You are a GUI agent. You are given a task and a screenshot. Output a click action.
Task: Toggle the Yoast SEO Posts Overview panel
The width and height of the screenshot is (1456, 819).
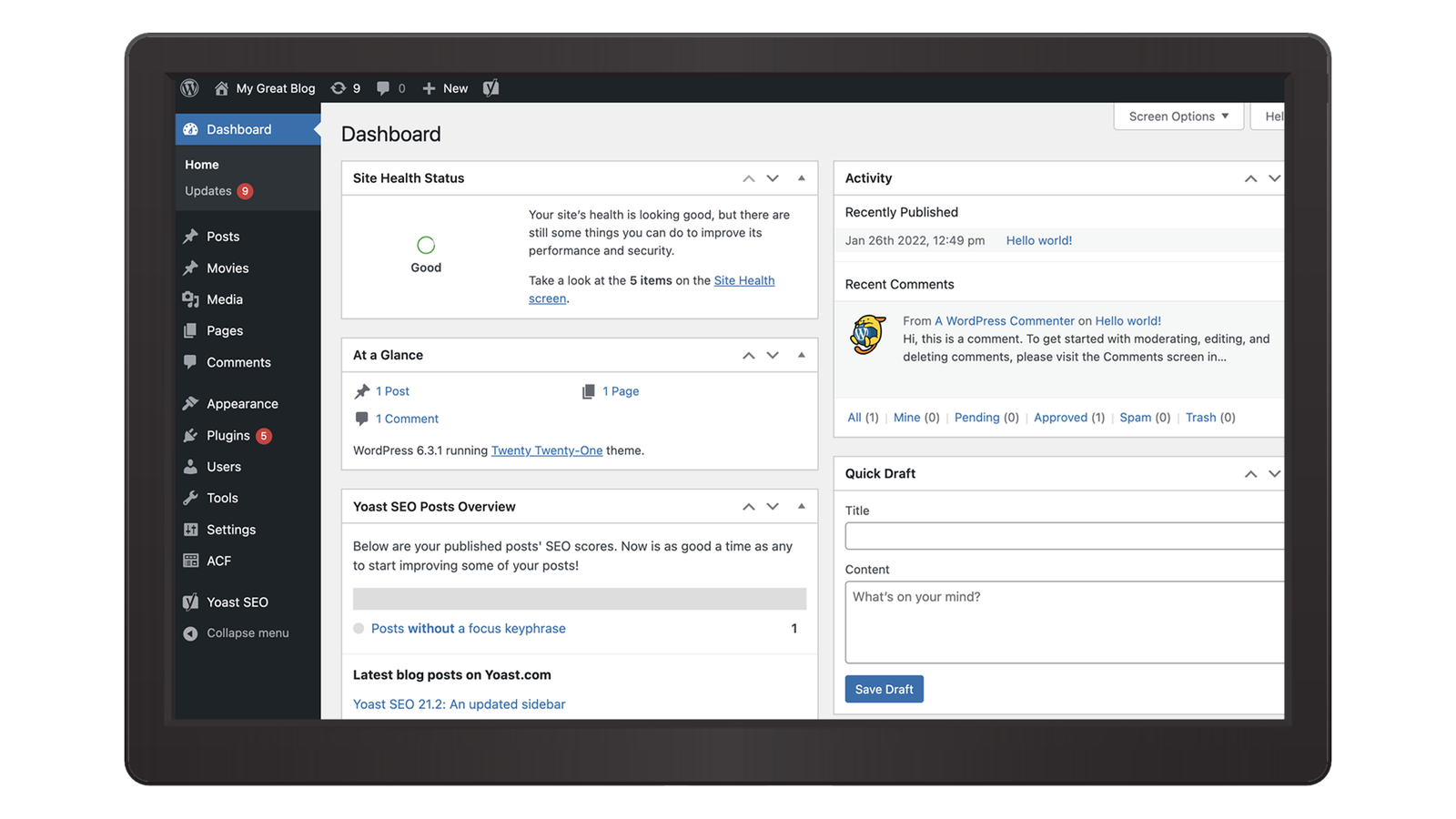pos(802,507)
